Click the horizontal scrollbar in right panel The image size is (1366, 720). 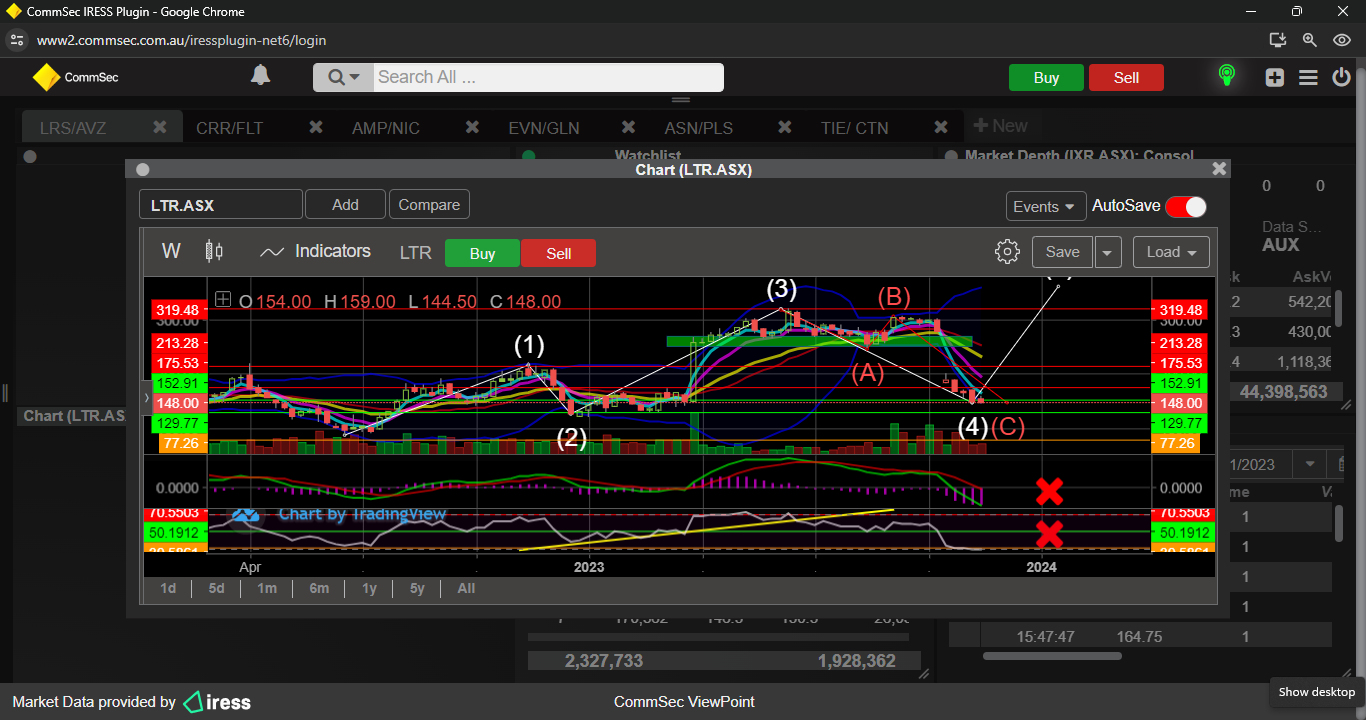point(1052,656)
